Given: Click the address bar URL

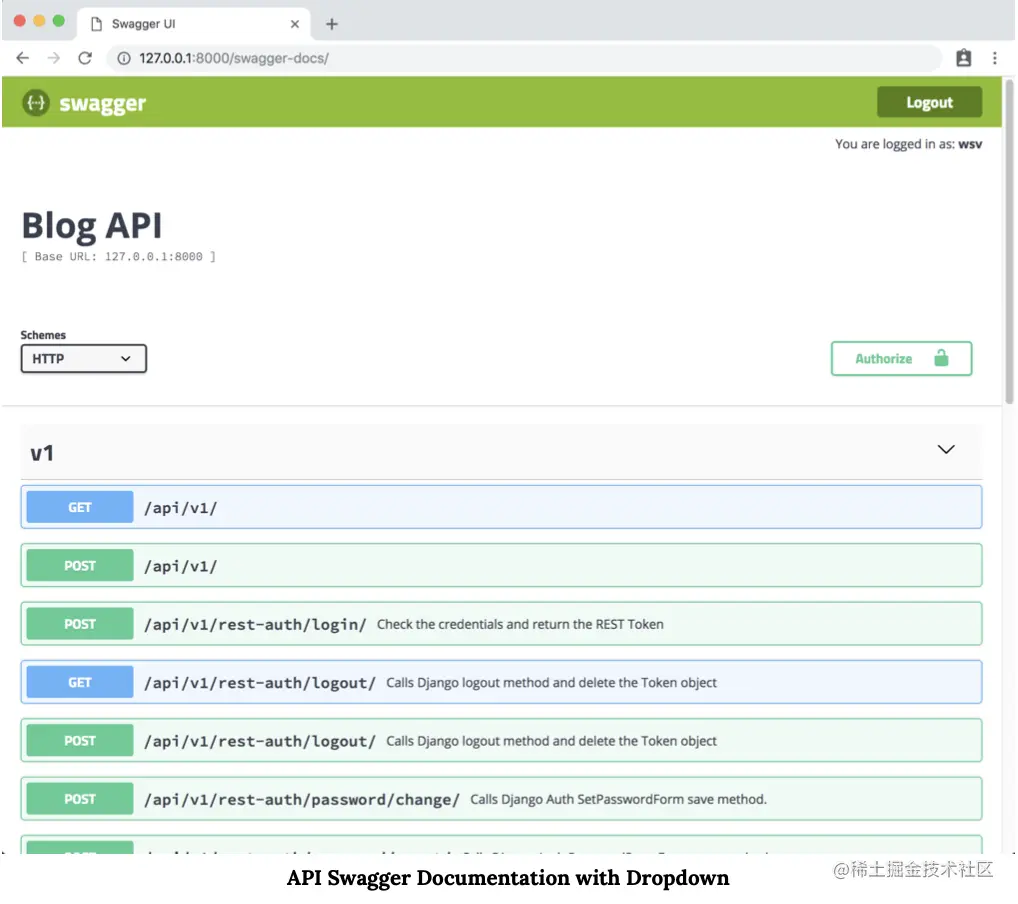Looking at the screenshot, I should (234, 58).
